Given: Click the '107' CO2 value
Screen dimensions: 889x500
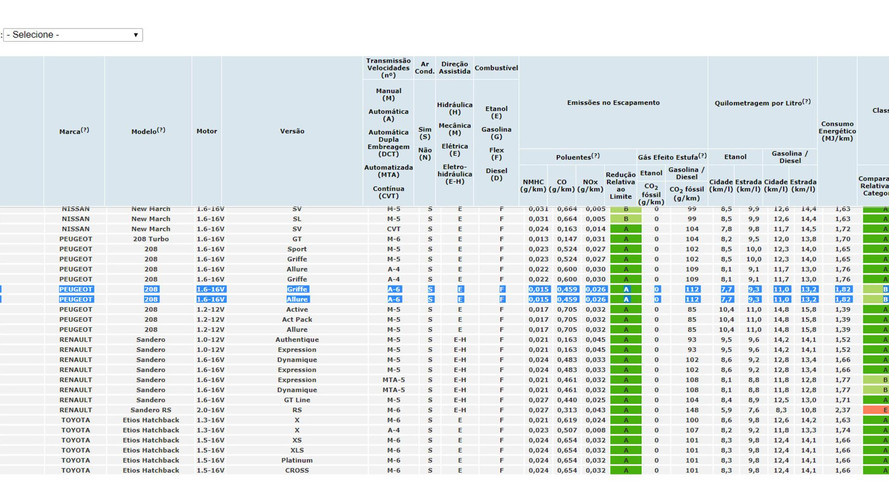Looking at the screenshot, I should point(692,430).
